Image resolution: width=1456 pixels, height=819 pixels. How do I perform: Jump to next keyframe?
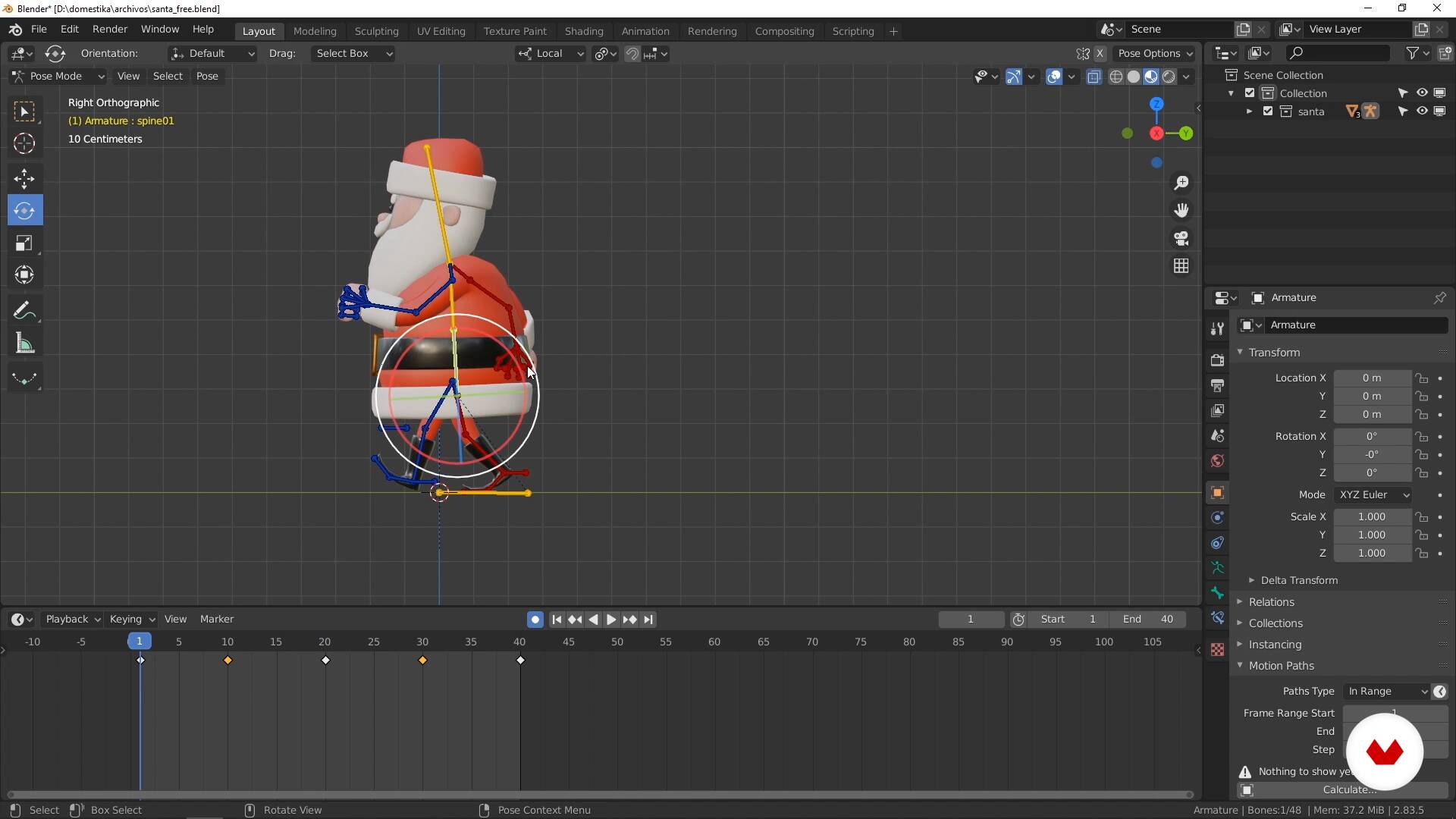click(629, 620)
